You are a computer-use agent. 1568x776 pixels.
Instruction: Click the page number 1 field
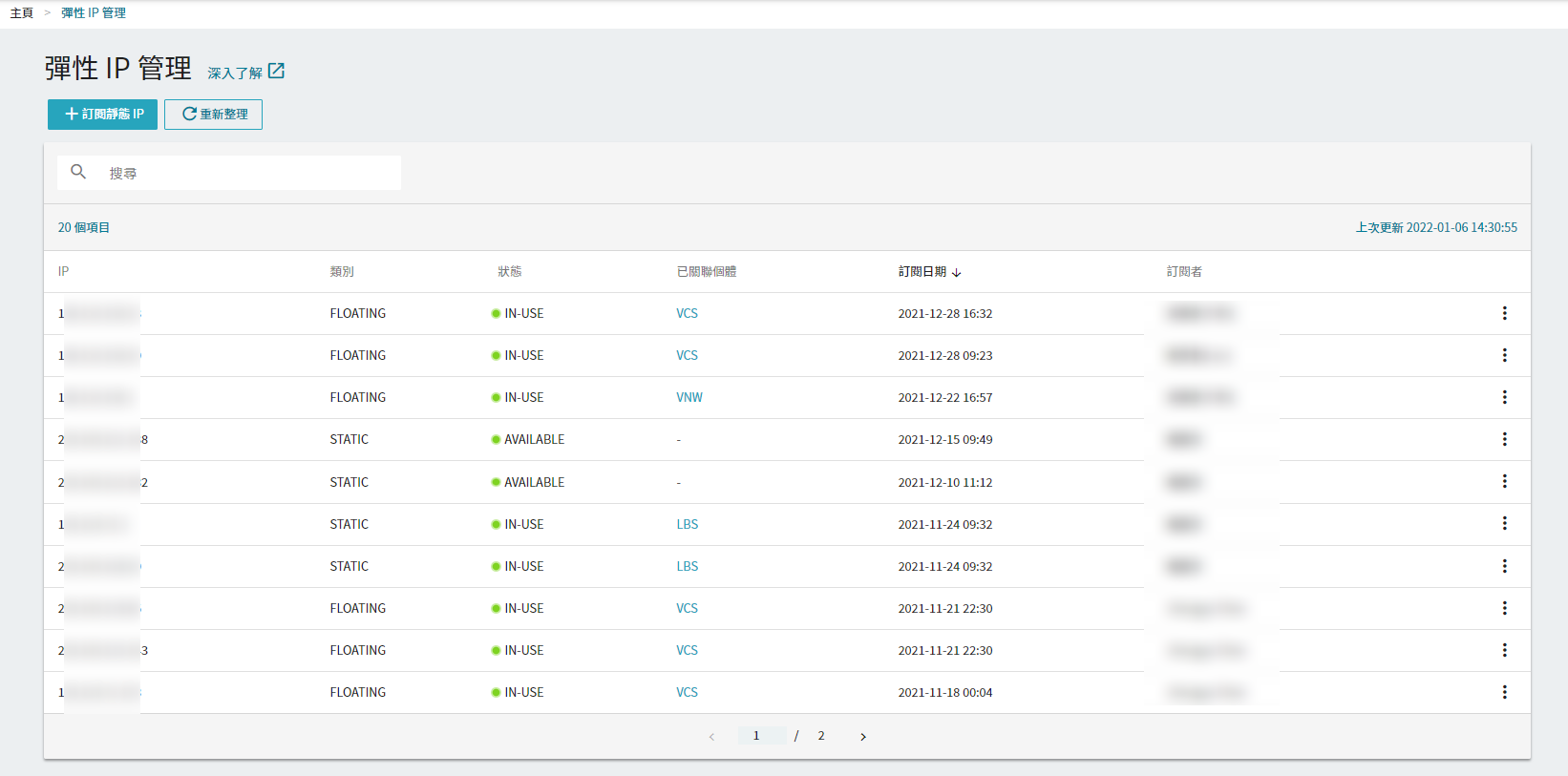(x=761, y=735)
